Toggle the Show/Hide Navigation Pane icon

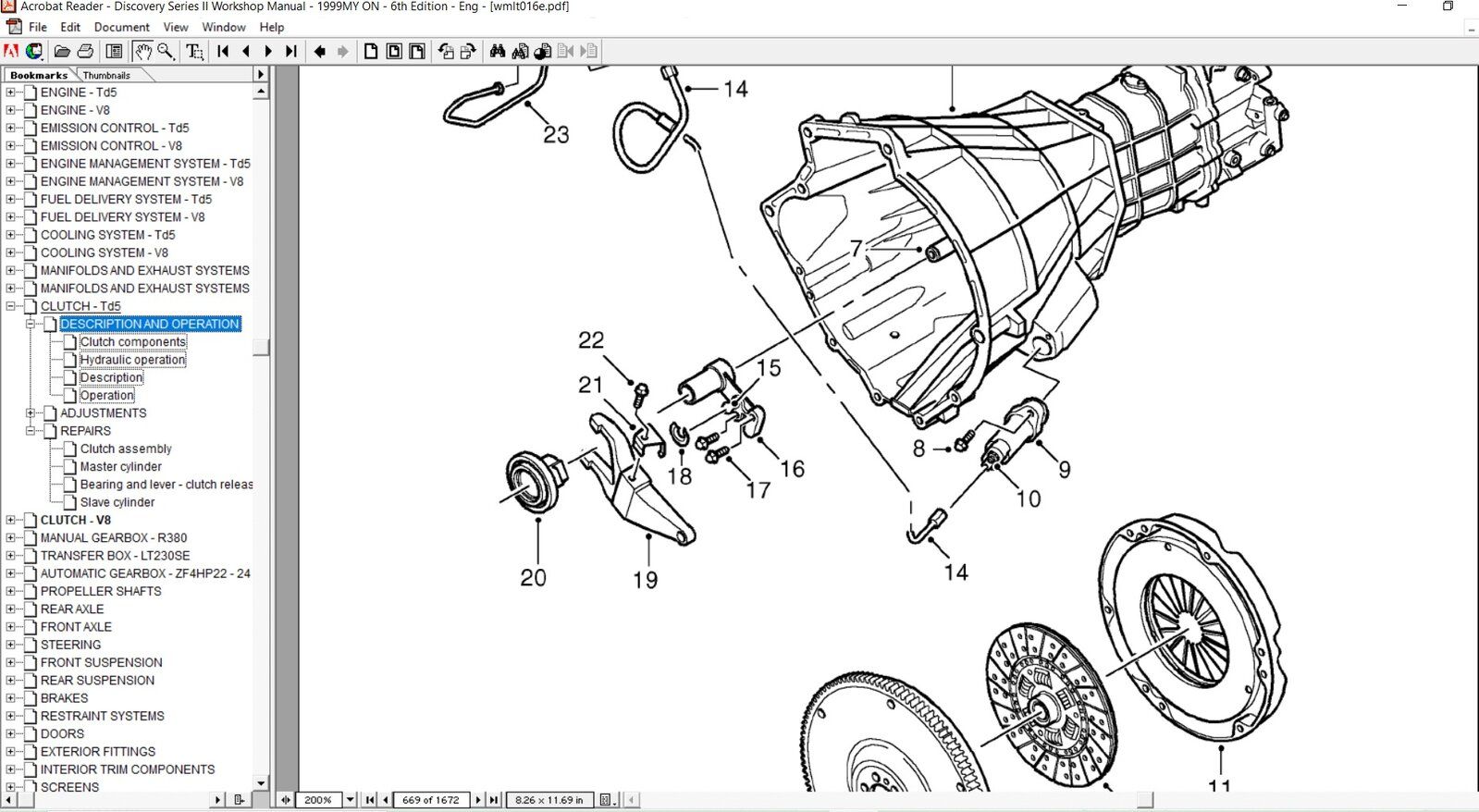[114, 51]
